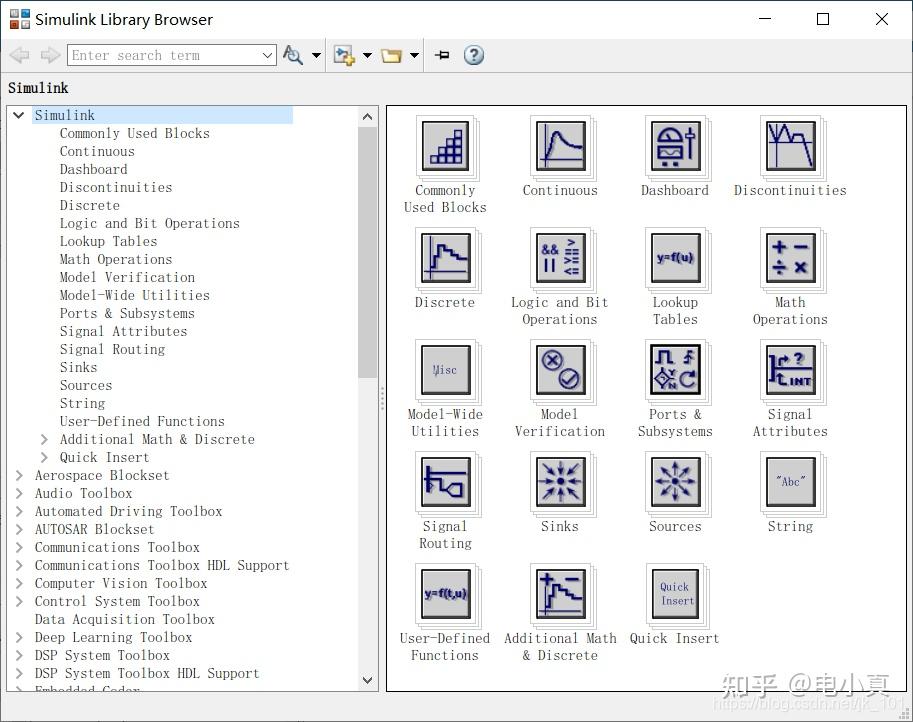
Task: Open the search options dropdown arrow
Action: click(x=316, y=55)
